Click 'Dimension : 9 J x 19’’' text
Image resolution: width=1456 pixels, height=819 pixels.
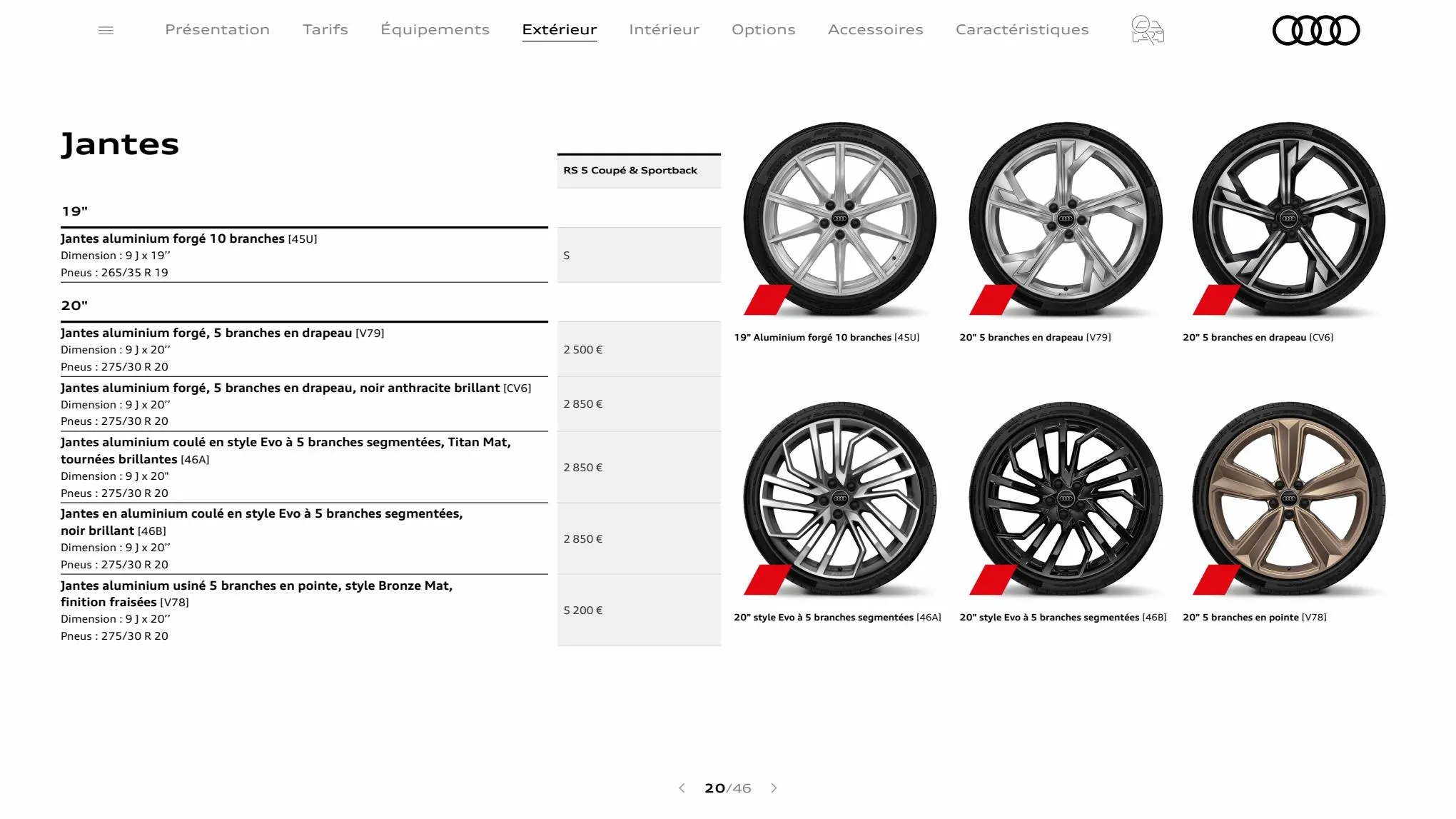[x=116, y=256]
